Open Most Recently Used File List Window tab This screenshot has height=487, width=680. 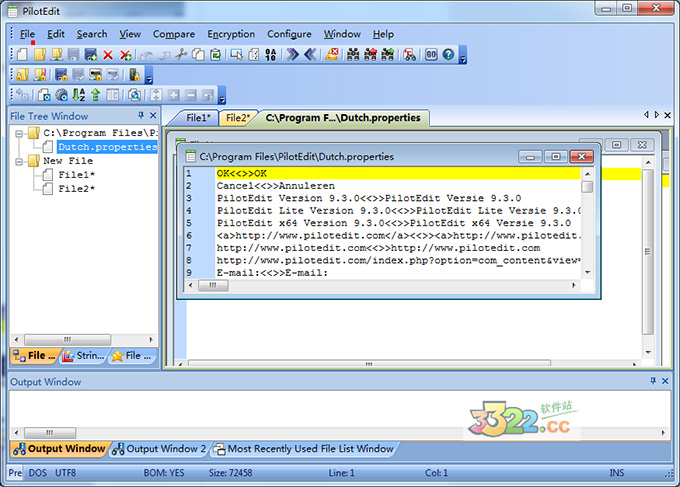click(305, 449)
